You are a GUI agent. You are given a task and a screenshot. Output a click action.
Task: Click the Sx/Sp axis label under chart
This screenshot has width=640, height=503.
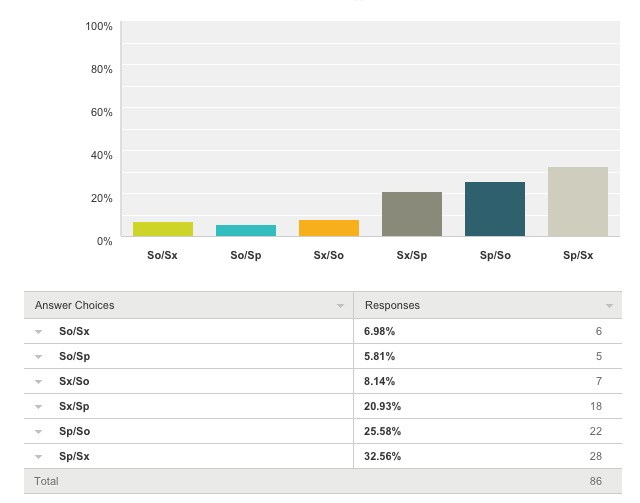412,255
